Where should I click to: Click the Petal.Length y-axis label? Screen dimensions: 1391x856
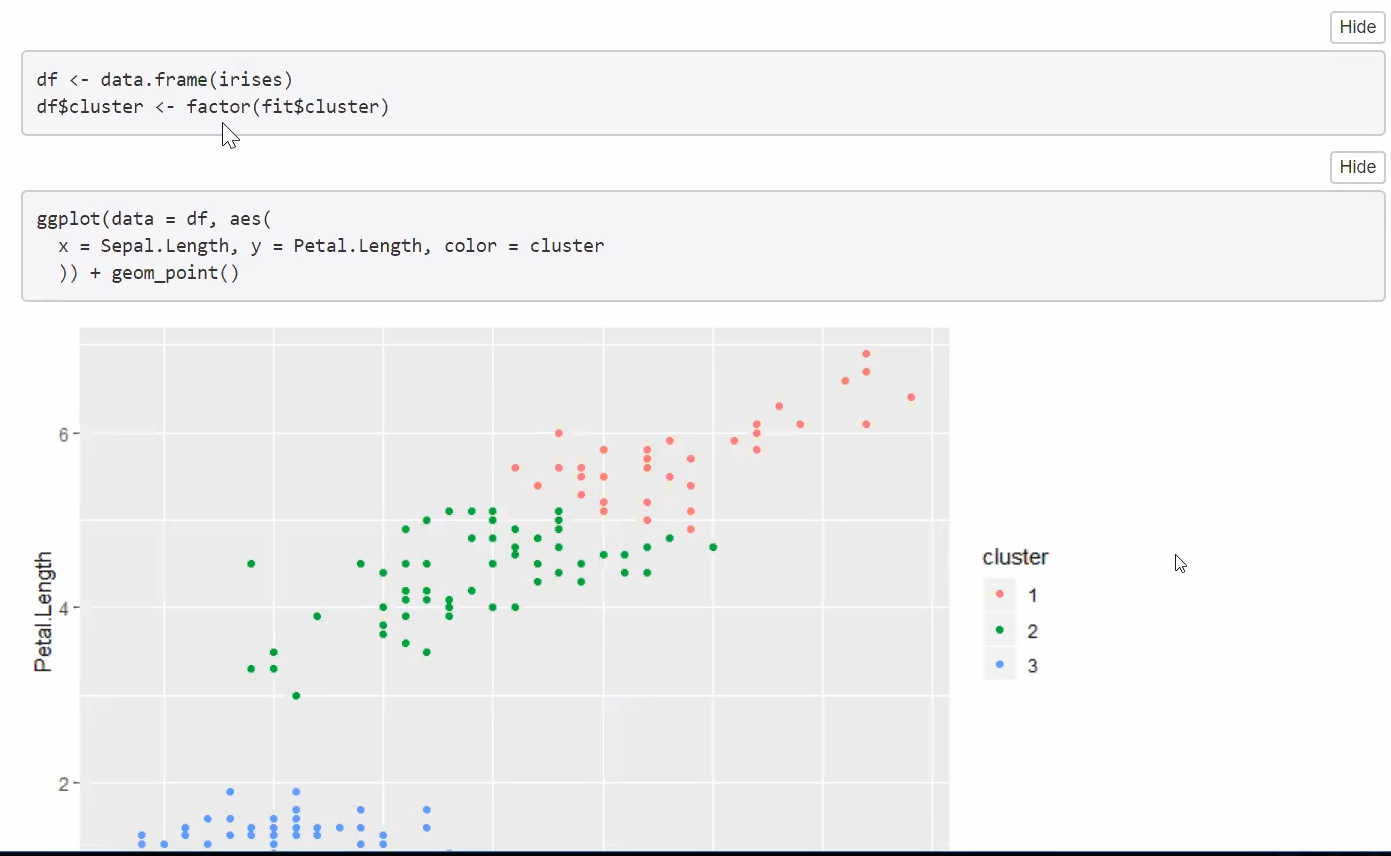(44, 611)
